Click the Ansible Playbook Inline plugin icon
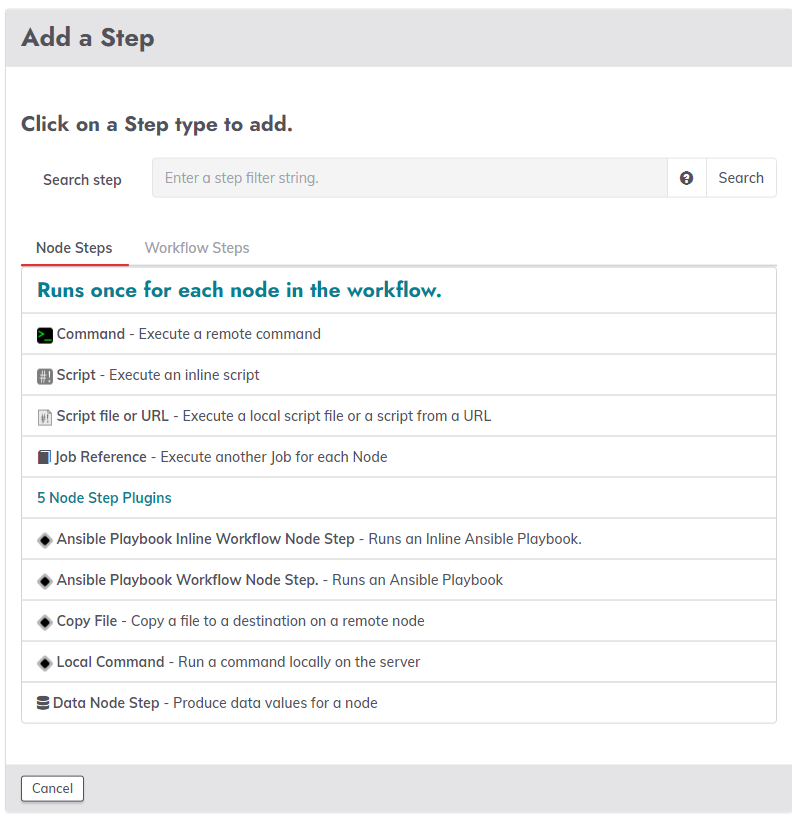The width and height of the screenshot is (792, 820). click(x=45, y=540)
